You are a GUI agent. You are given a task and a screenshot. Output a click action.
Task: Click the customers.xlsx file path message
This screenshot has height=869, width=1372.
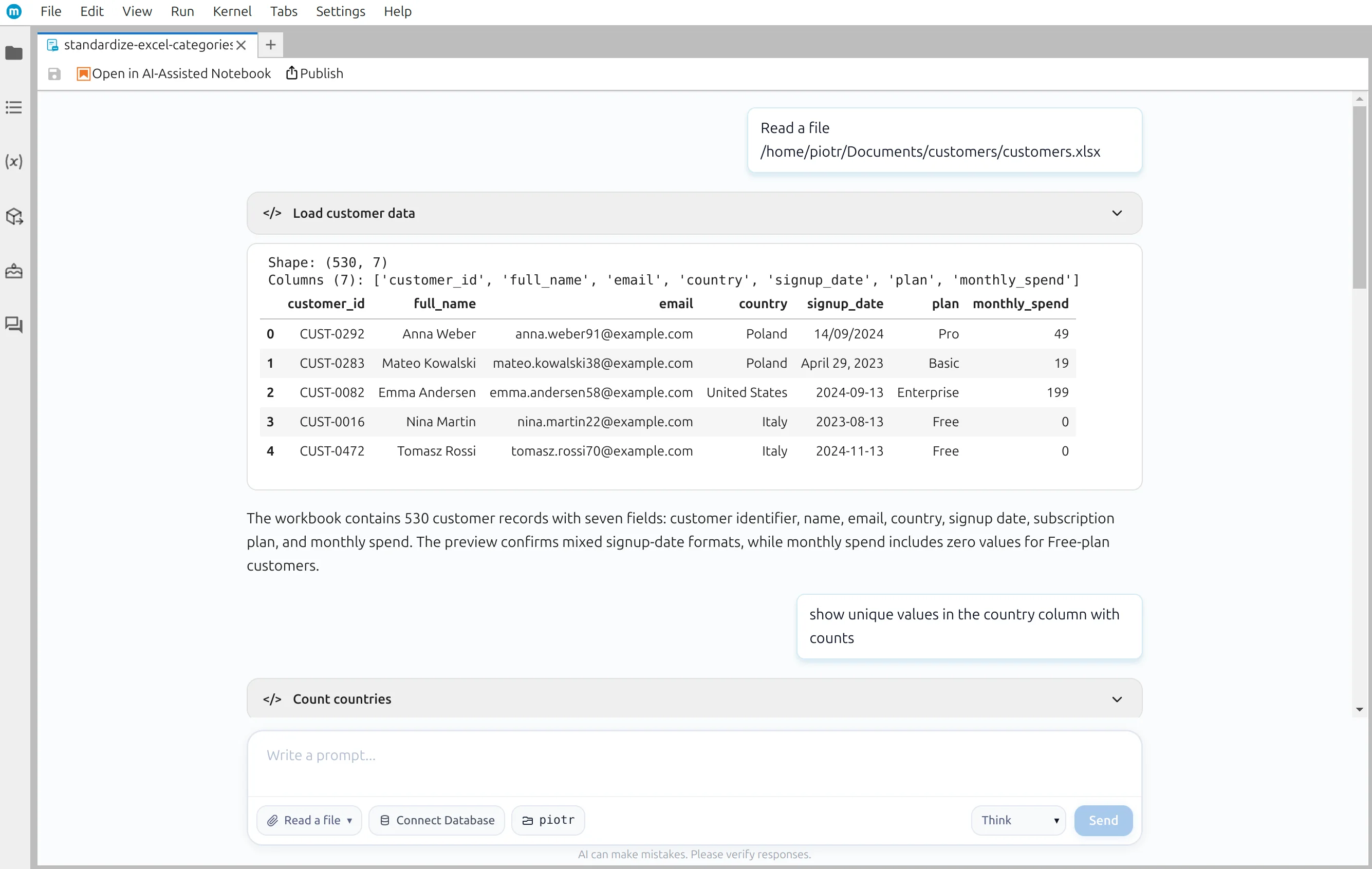tap(944, 140)
